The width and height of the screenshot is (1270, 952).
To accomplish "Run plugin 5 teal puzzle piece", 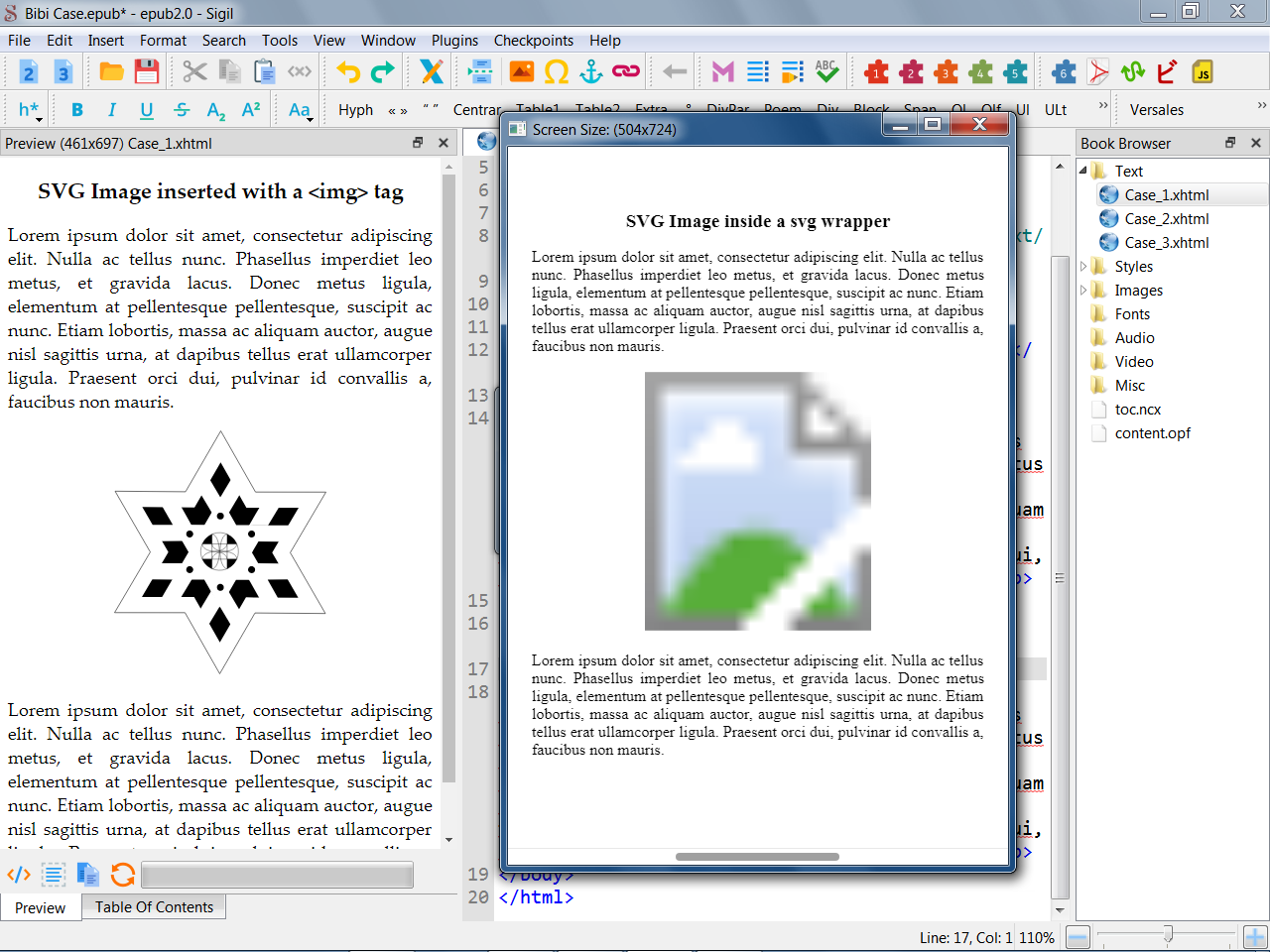I will pyautogui.click(x=1015, y=71).
